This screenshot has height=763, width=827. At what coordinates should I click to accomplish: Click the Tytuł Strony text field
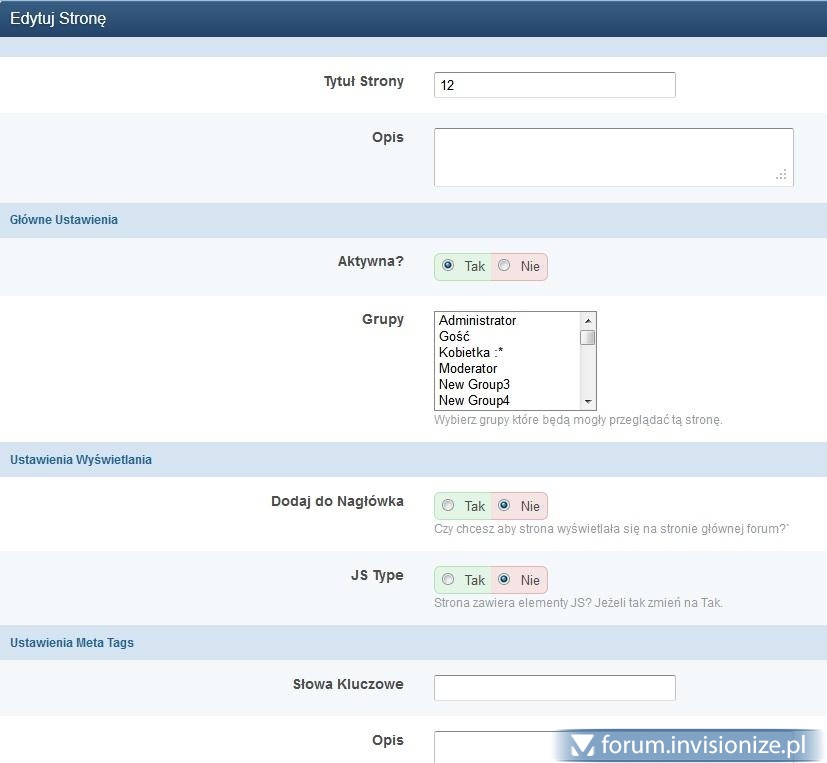point(554,85)
